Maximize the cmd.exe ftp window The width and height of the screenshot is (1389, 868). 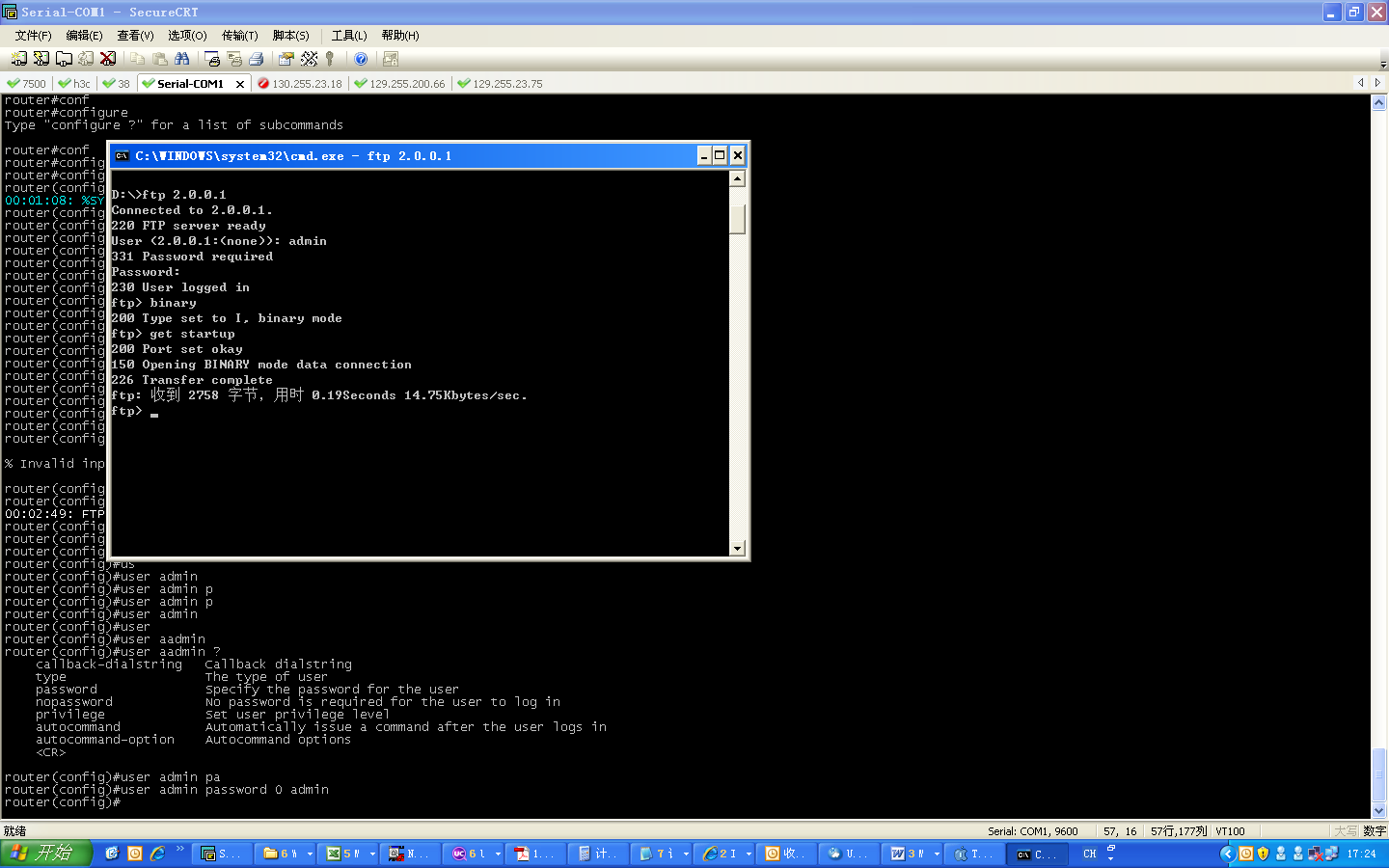pos(720,155)
